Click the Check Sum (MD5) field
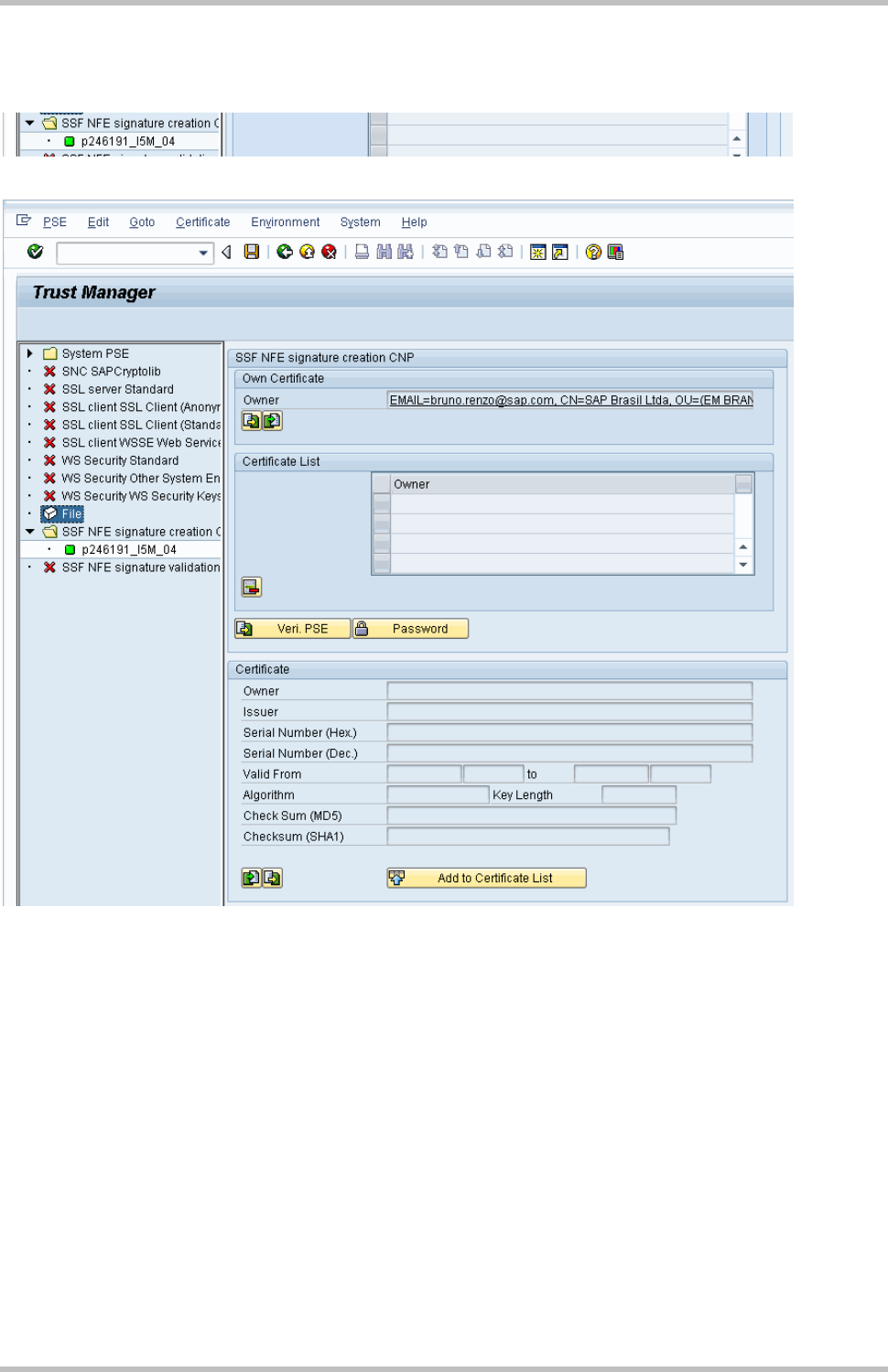The width and height of the screenshot is (888, 1372). 532,816
